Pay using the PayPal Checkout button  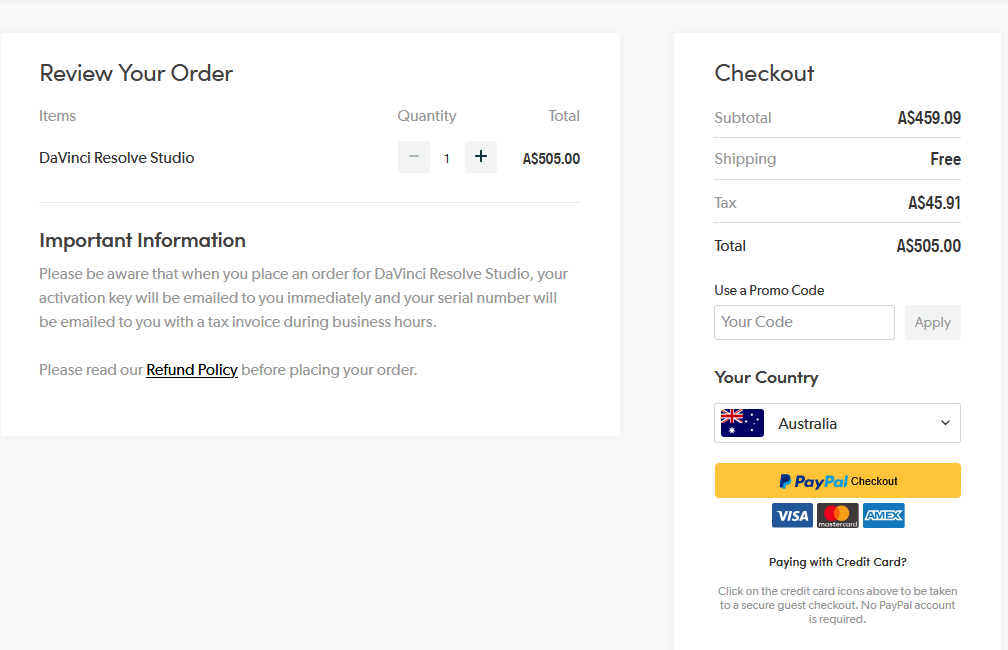[837, 481]
